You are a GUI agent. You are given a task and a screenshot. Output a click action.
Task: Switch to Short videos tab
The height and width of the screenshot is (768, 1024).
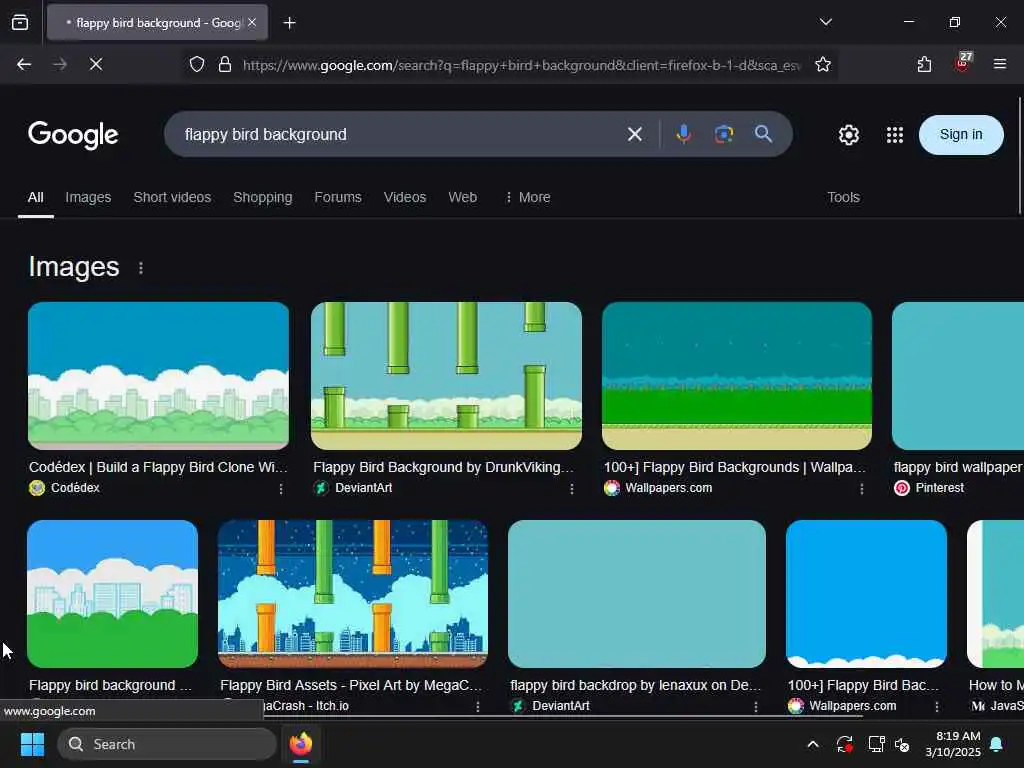point(172,197)
